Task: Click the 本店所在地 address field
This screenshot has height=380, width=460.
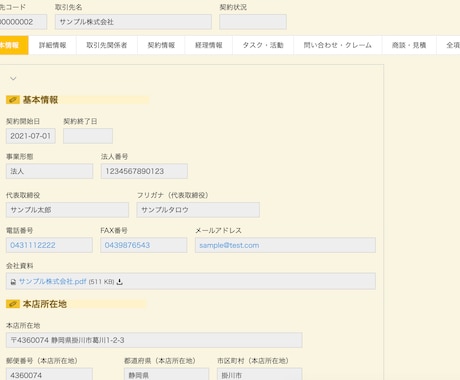Action: coord(154,340)
